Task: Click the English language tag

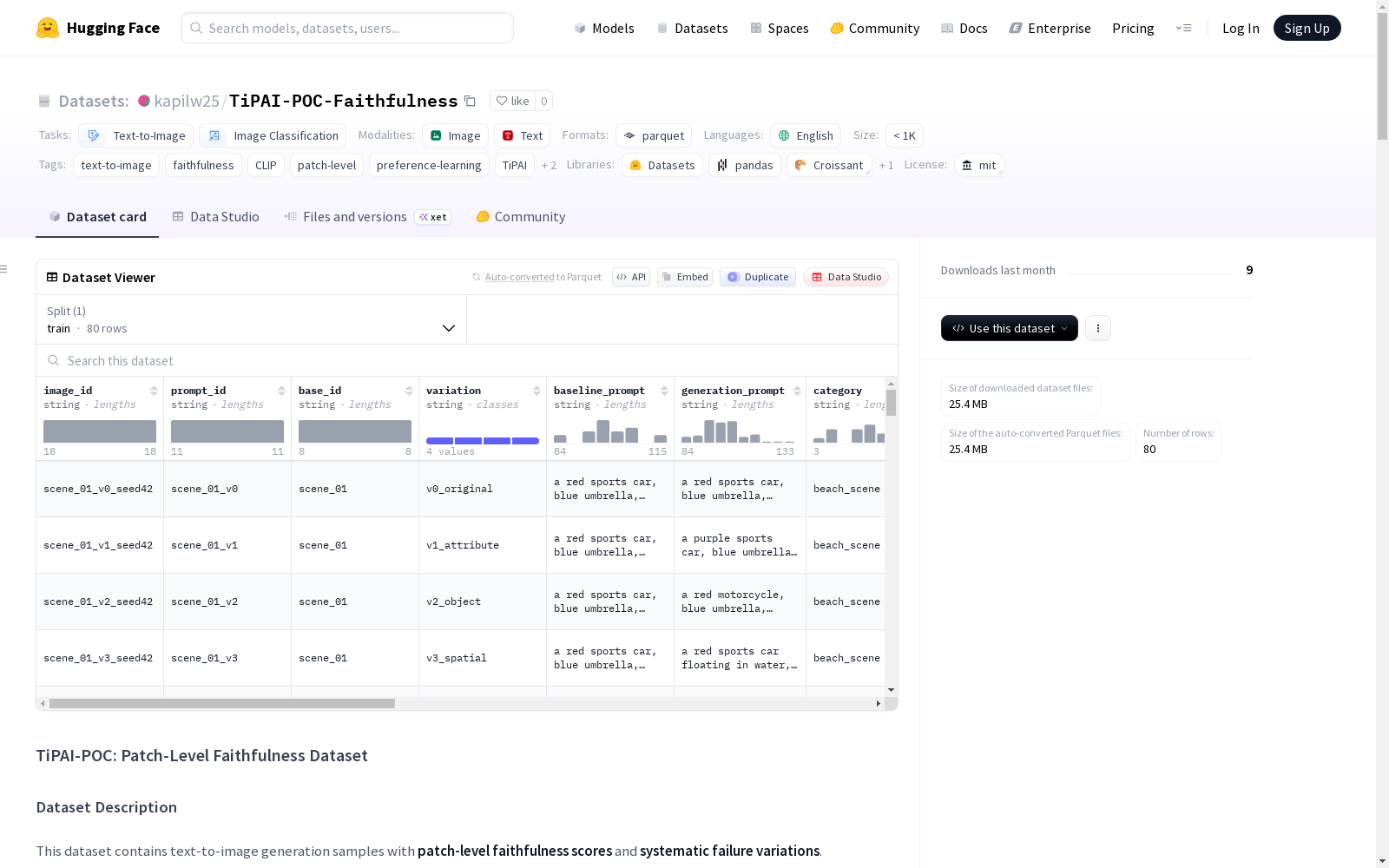Action: pyautogui.click(x=806, y=135)
